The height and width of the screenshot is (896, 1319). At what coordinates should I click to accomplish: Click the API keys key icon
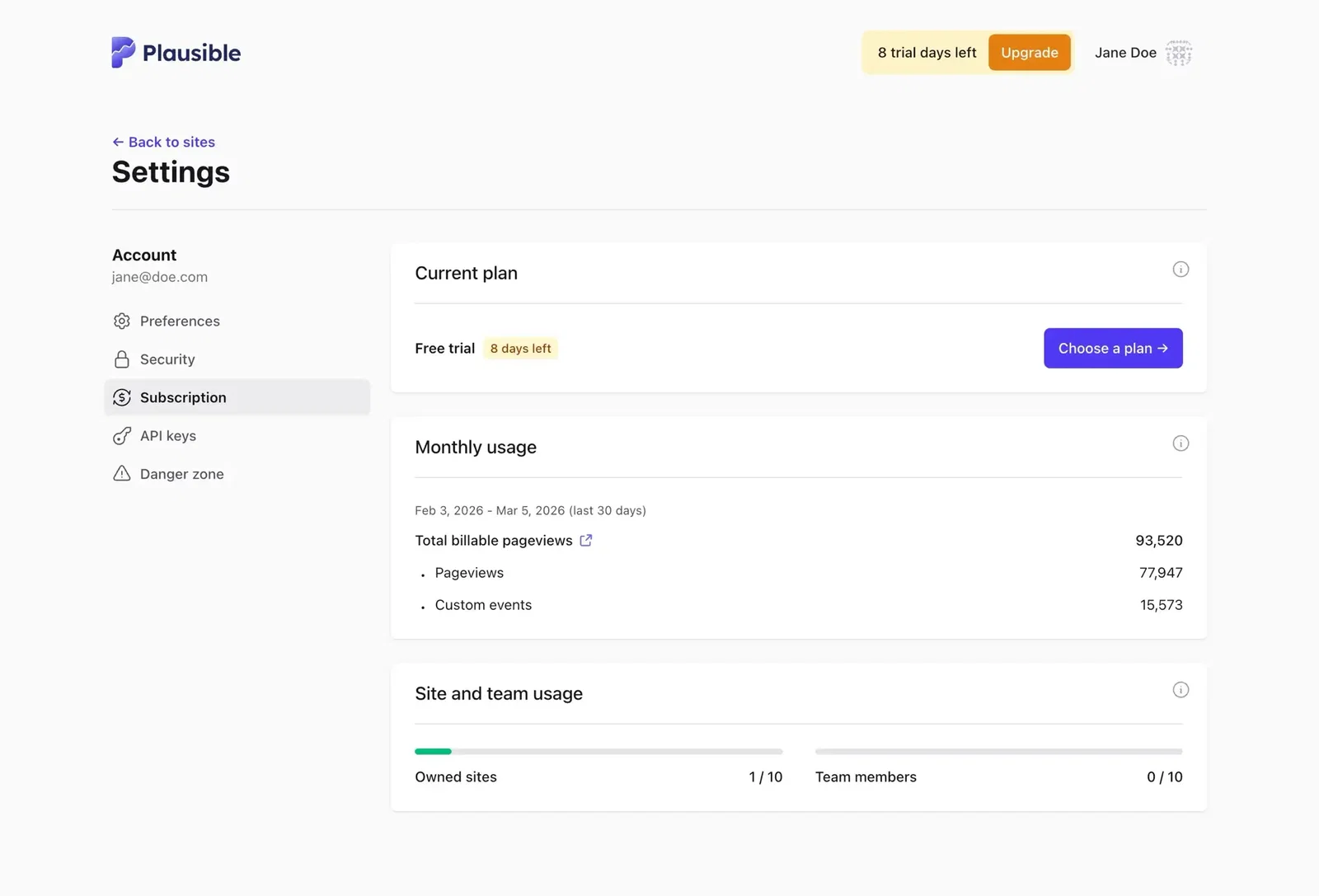[121, 435]
